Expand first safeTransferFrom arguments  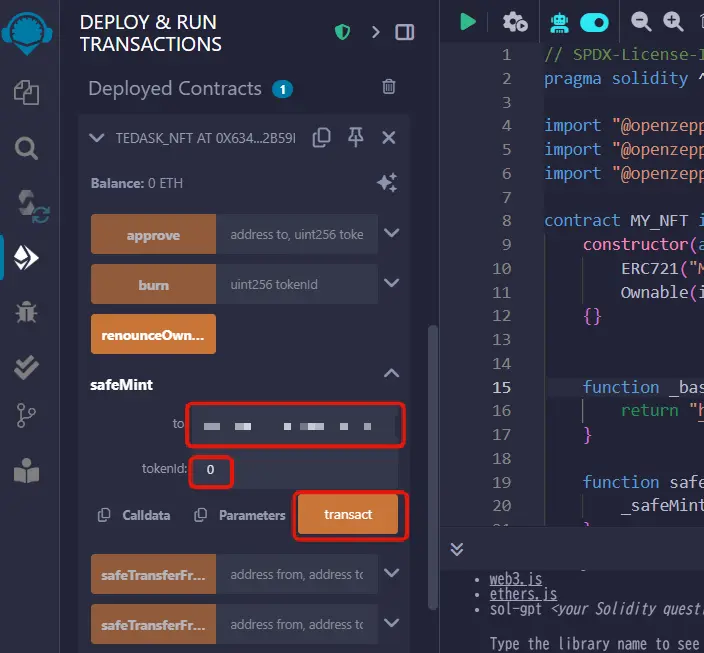click(x=392, y=573)
